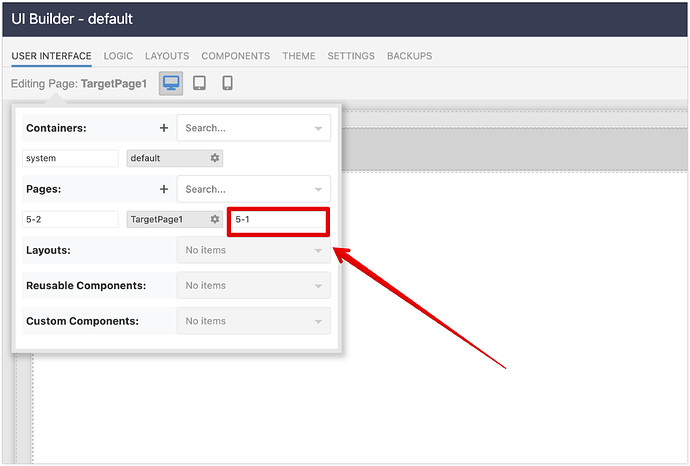This screenshot has width=690, height=466.
Task: Switch to tablet preview icon
Action: coord(199,83)
